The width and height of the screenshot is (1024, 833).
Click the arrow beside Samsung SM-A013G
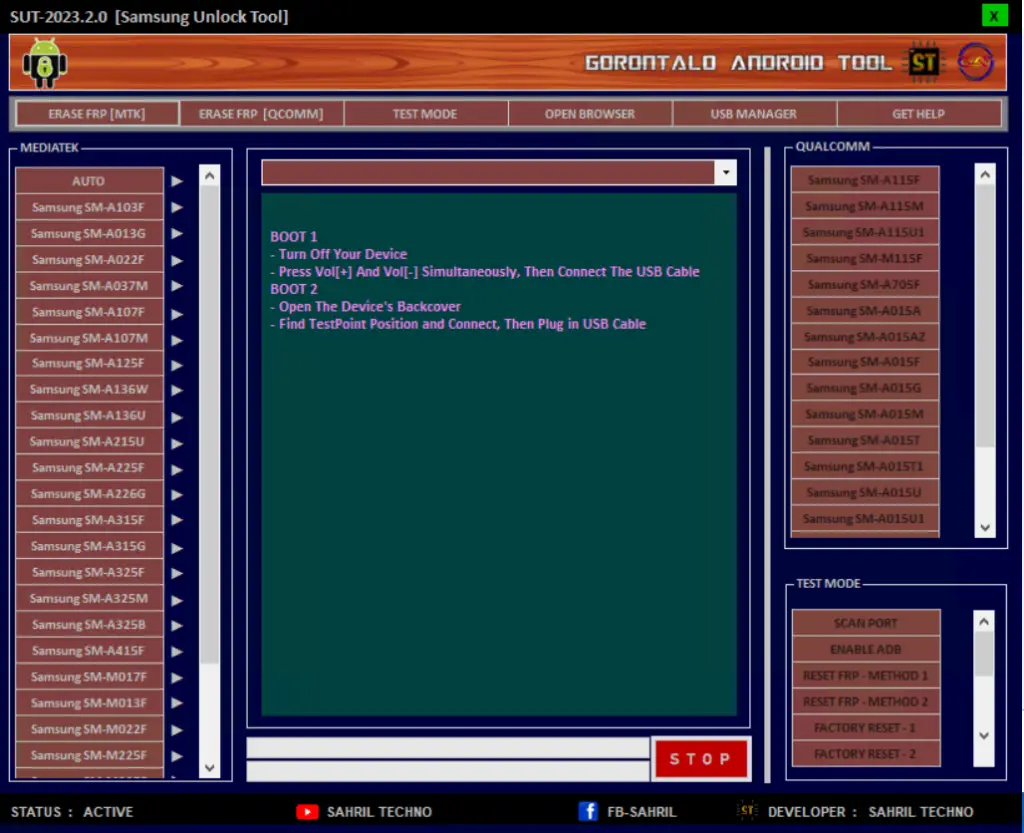coord(177,233)
